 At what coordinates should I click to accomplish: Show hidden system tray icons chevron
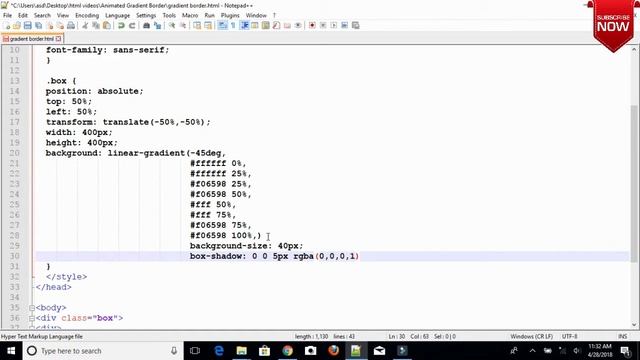pos(532,351)
